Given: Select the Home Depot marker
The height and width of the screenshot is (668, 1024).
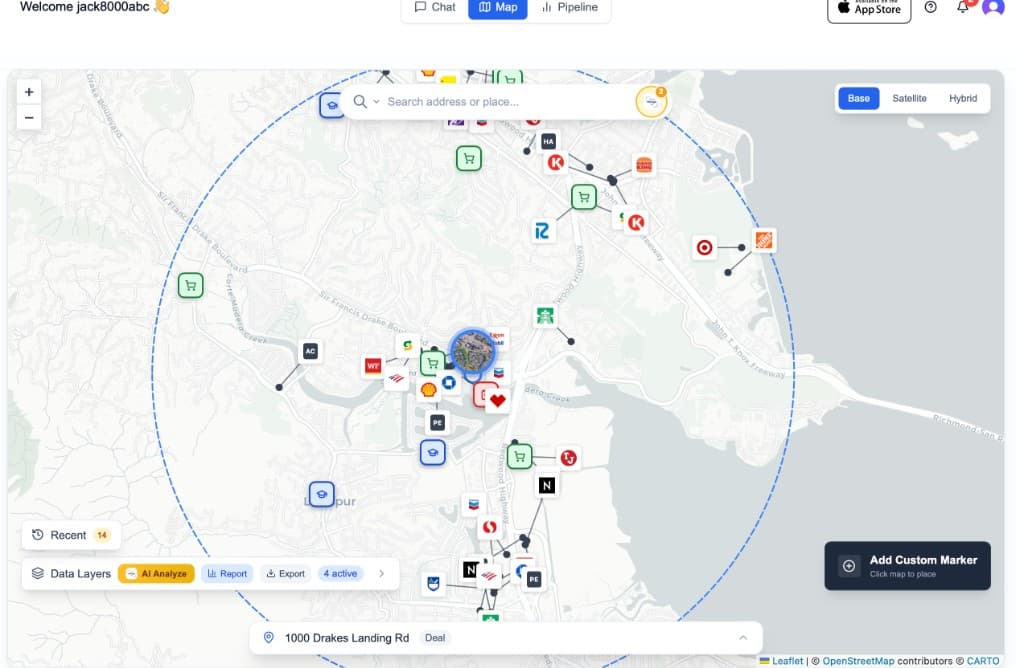Looking at the screenshot, I should (x=763, y=240).
